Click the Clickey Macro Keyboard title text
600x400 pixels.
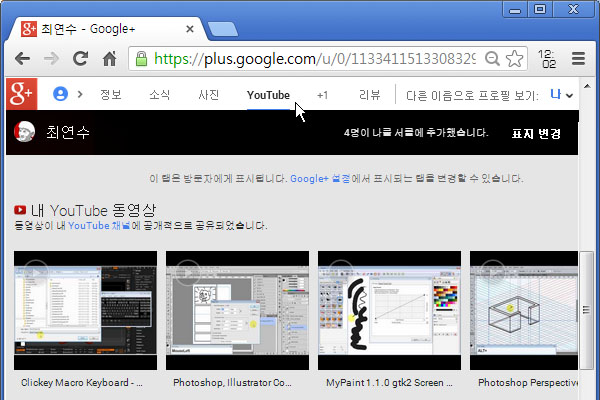[x=82, y=382]
